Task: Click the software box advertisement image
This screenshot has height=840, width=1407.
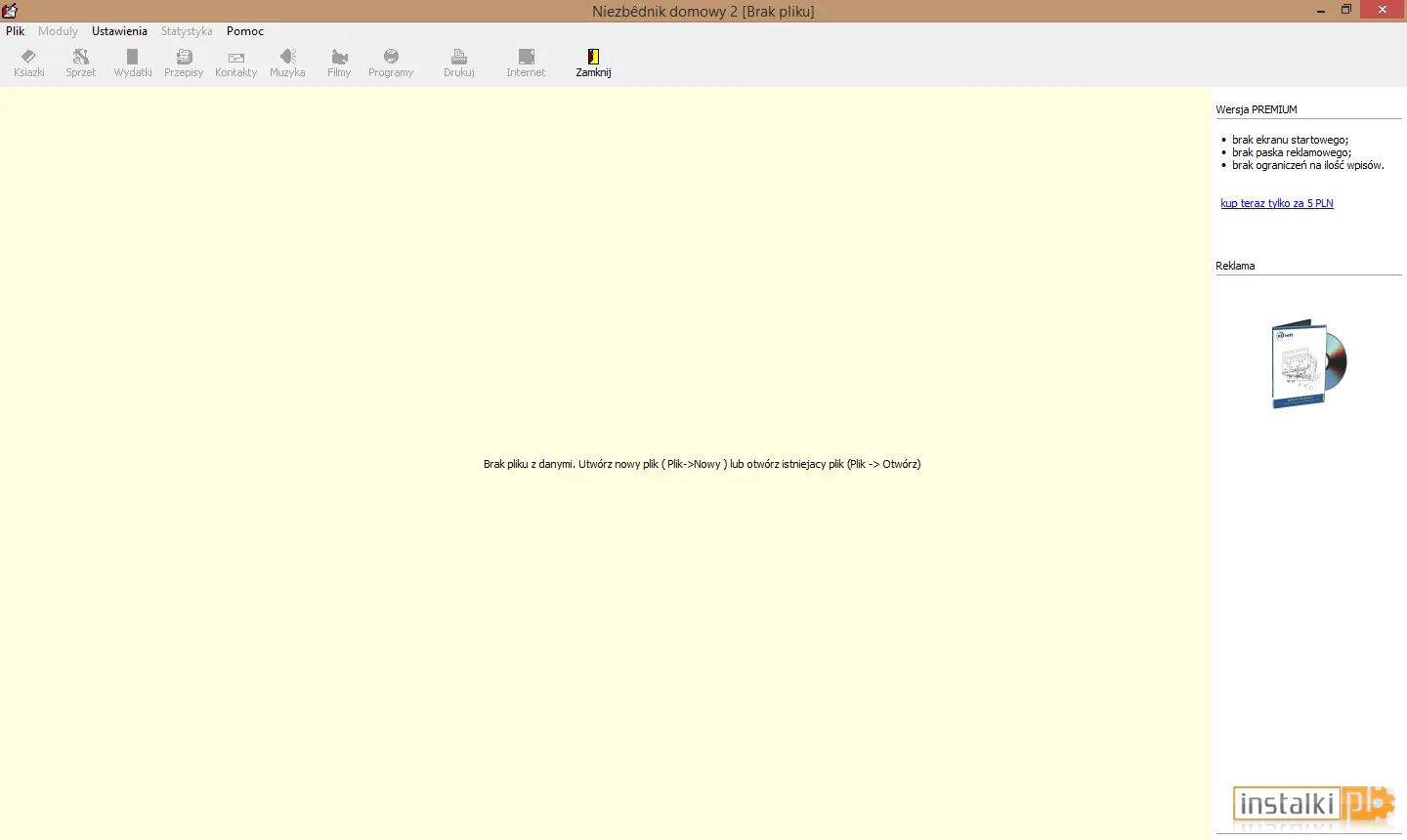Action: (1309, 363)
